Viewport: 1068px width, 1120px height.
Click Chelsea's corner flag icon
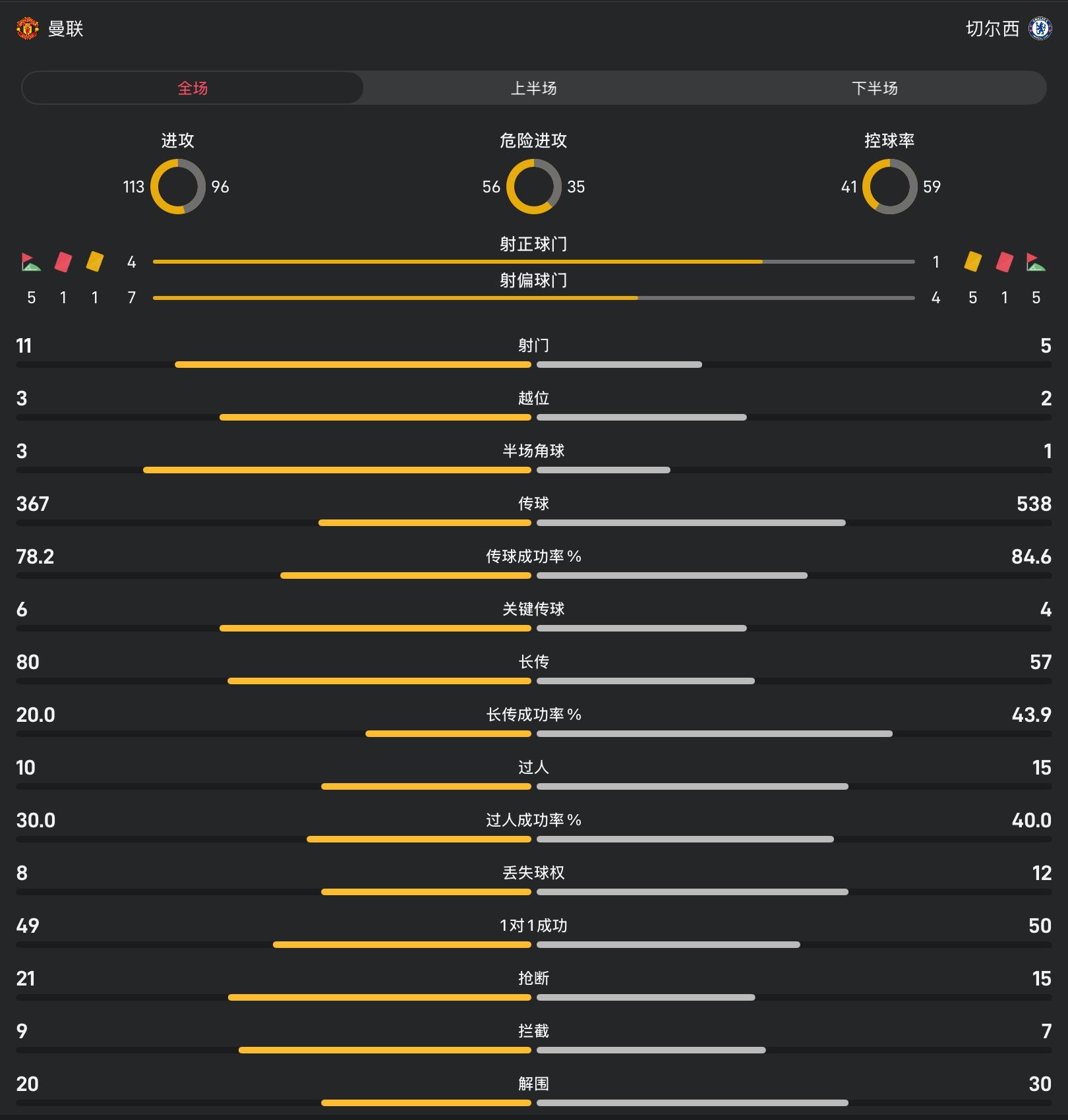click(x=1036, y=262)
